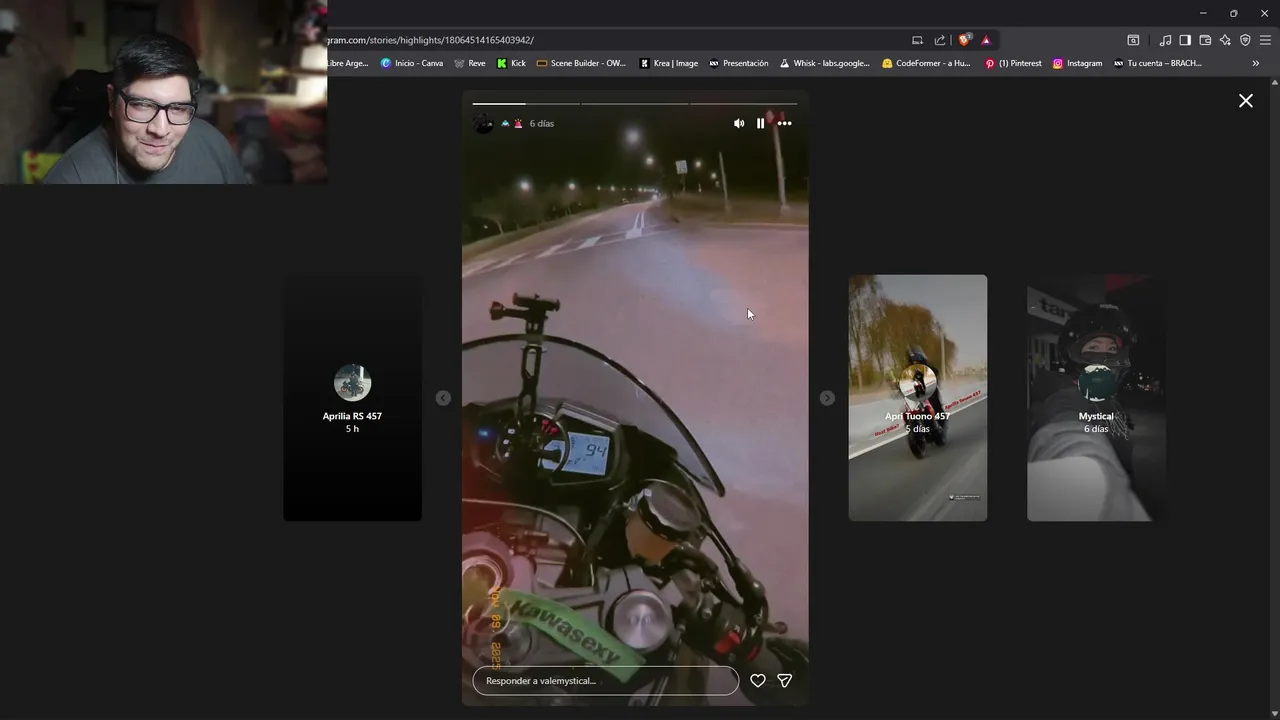The image size is (1280, 720).
Task: Share the story using the paper plane icon
Action: pos(785,681)
